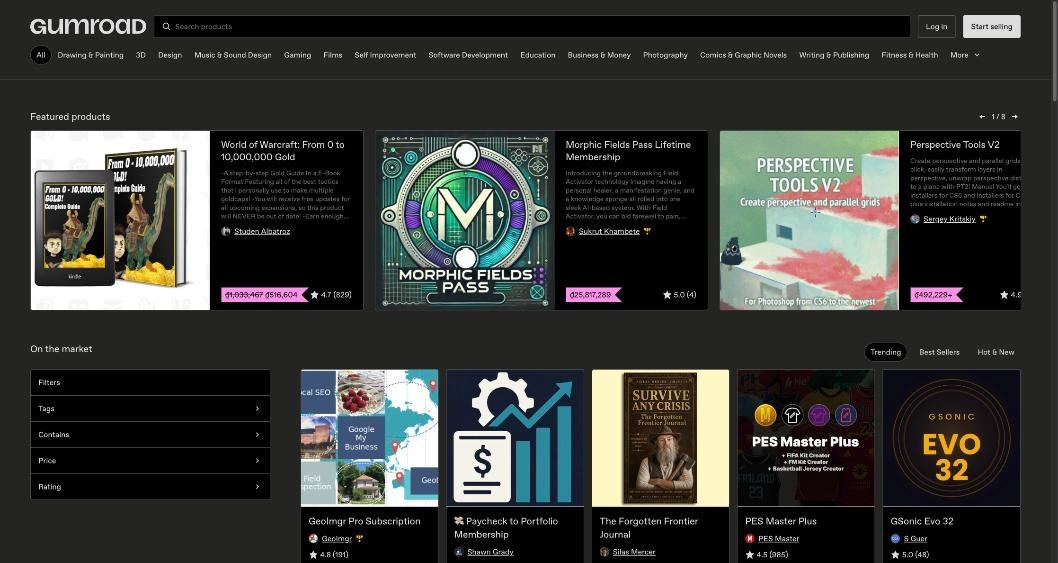Open the Self Improvement category
This screenshot has width=1058, height=563.
pos(385,55)
